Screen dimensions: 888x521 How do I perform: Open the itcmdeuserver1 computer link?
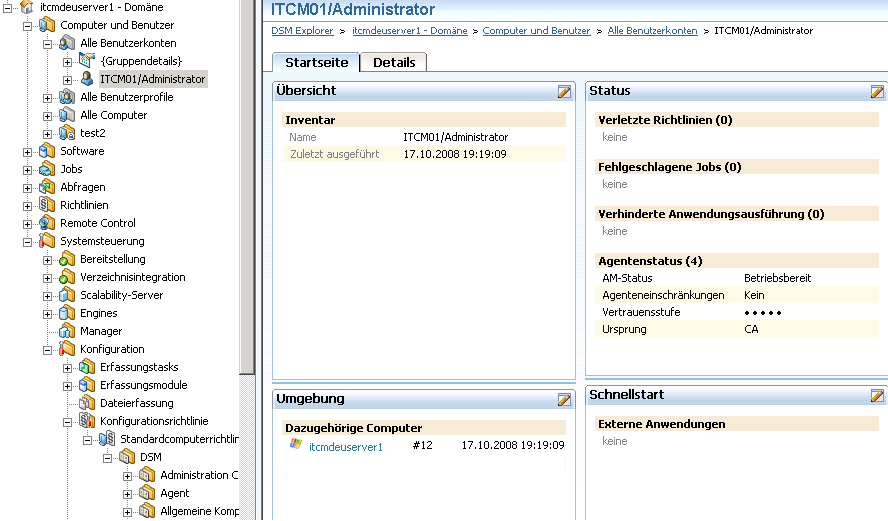pyautogui.click(x=345, y=447)
